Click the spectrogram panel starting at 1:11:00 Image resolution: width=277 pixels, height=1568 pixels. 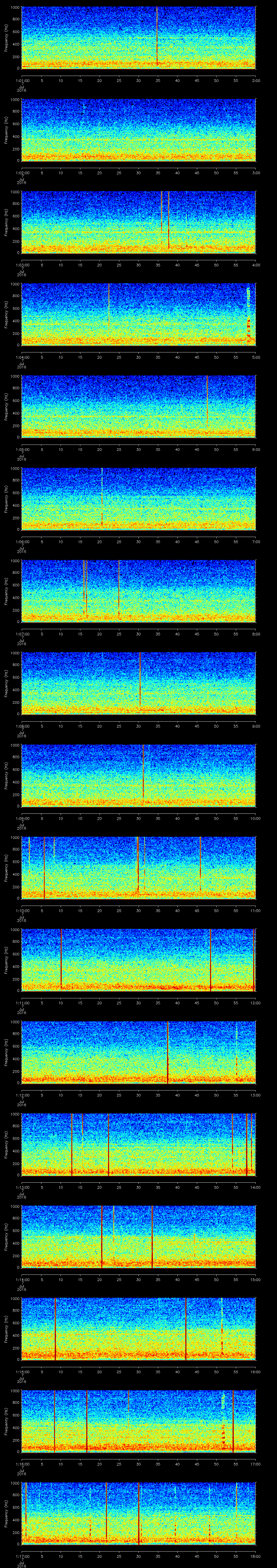[x=138, y=960]
